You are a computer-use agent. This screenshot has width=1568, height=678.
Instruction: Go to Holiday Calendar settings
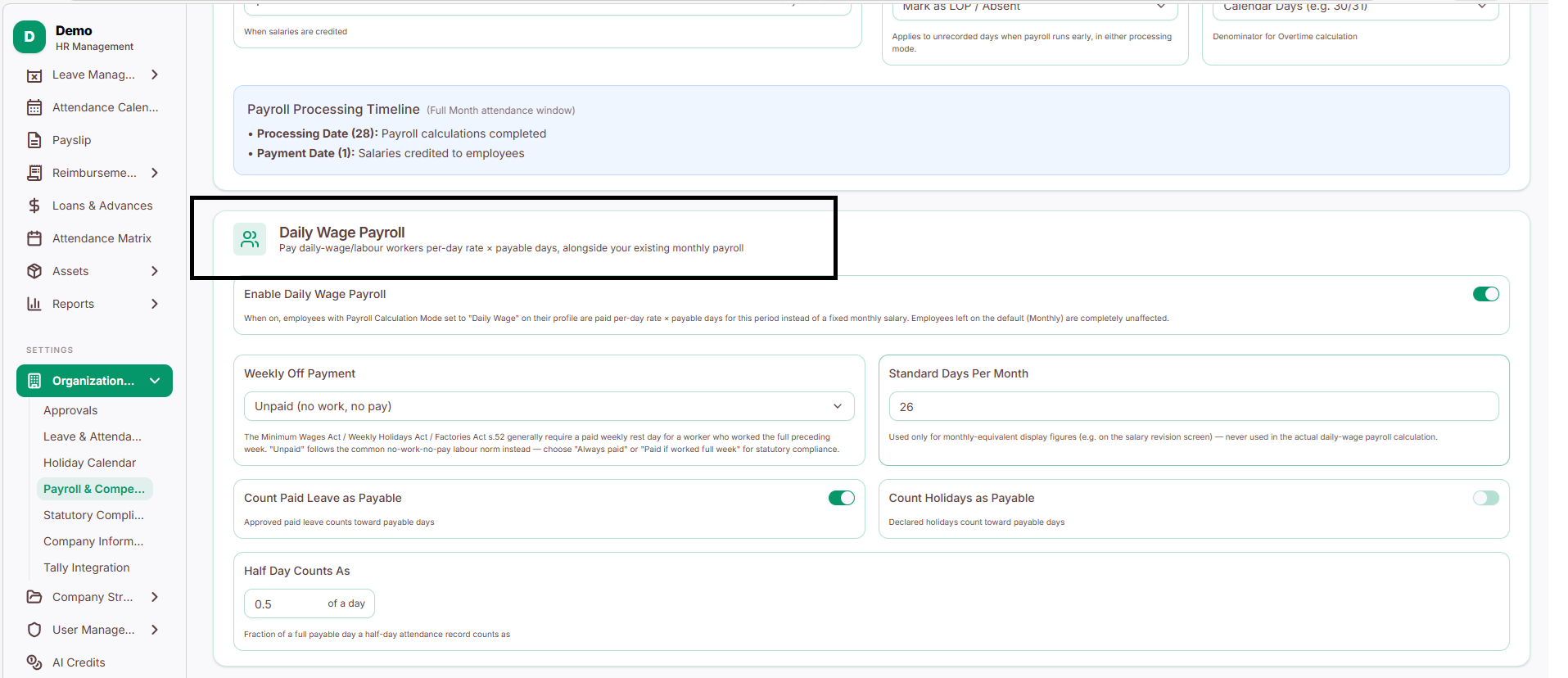coord(90,463)
